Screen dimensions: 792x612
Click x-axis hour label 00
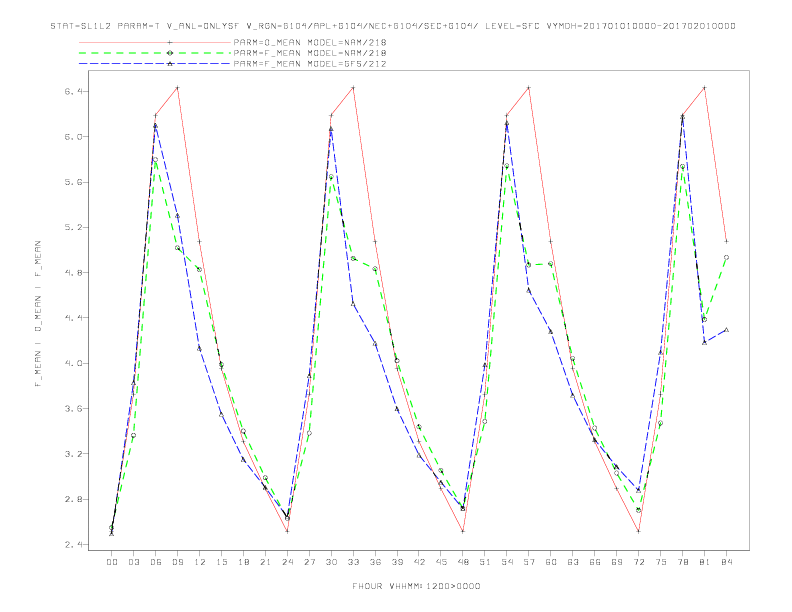click(112, 562)
